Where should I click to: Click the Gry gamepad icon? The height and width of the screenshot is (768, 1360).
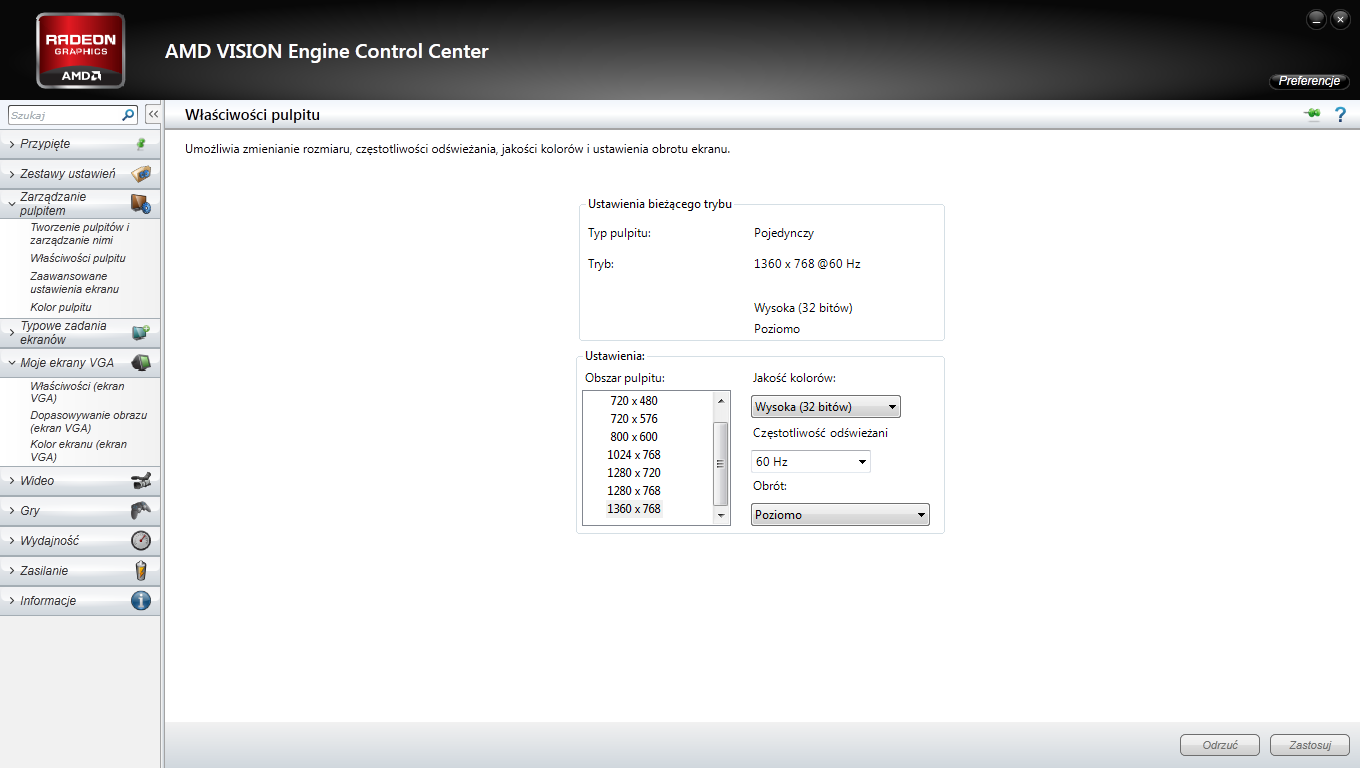point(141,511)
